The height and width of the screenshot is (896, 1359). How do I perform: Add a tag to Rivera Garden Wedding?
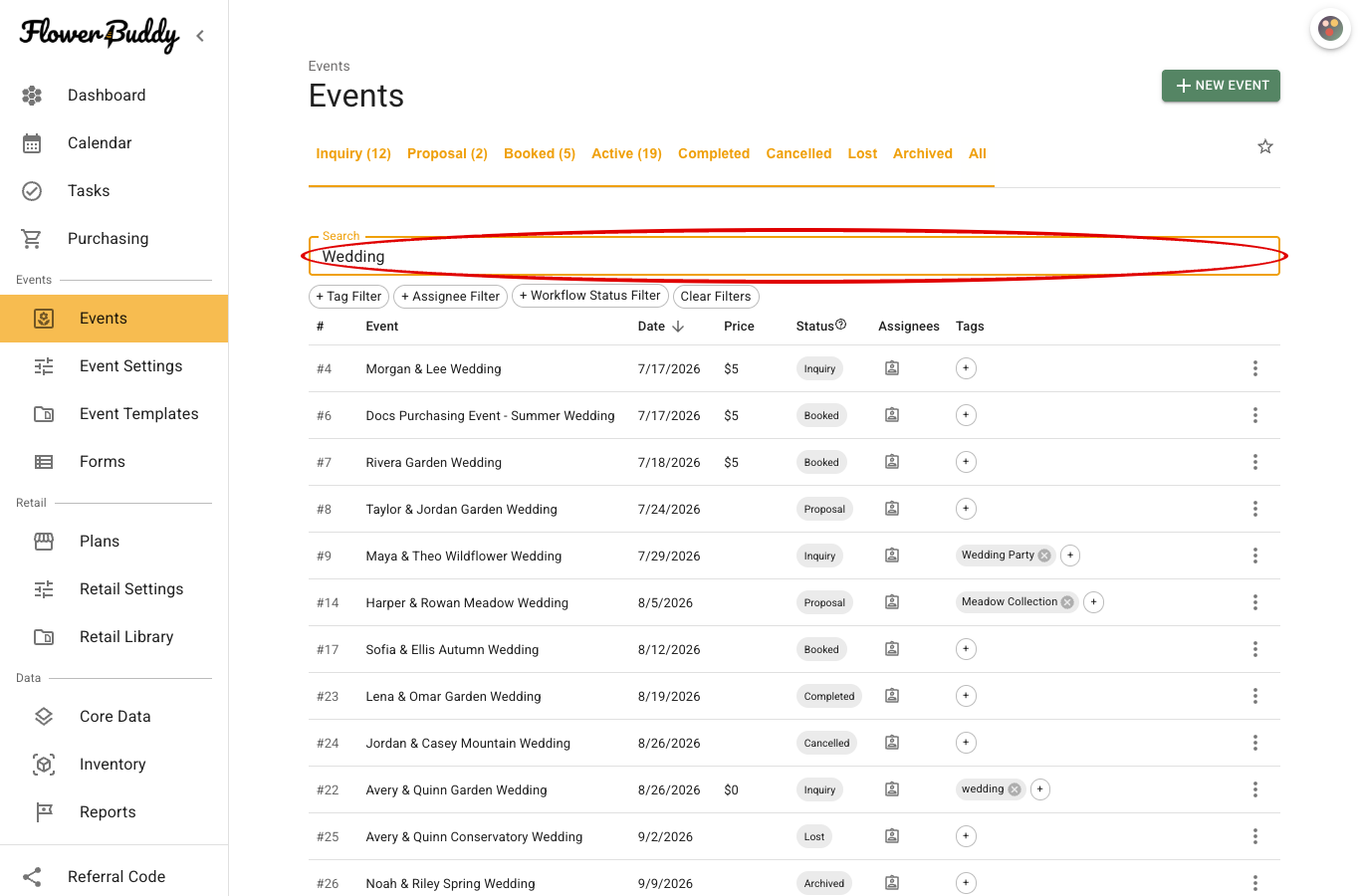point(966,462)
